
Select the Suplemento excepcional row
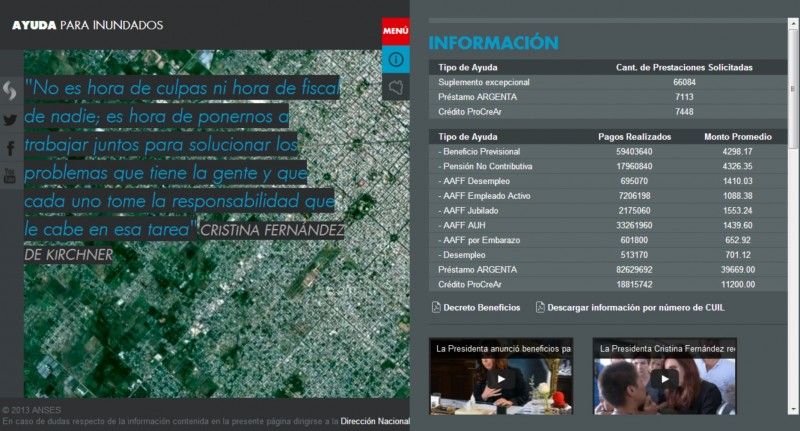(608, 82)
